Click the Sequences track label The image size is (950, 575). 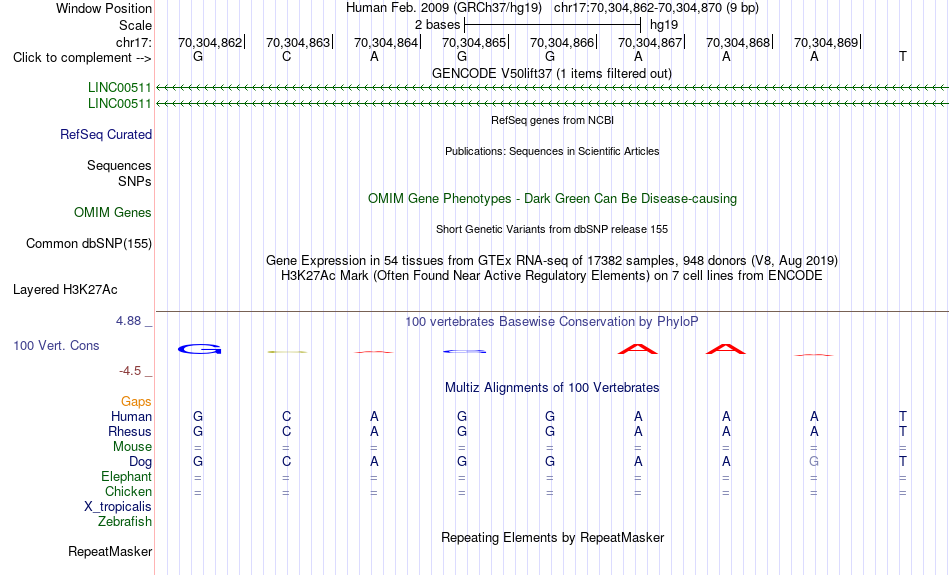119,165
